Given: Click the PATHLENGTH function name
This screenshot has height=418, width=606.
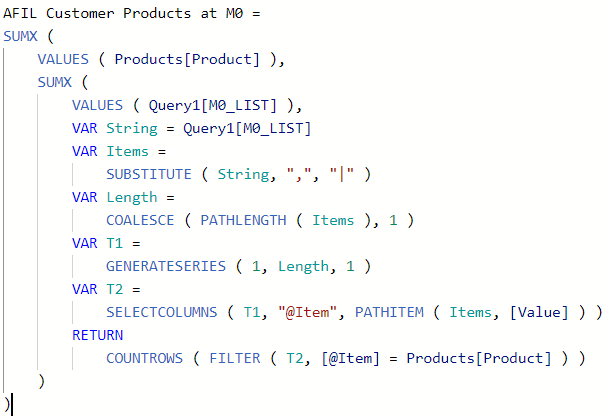Looking at the screenshot, I should tap(243, 221).
